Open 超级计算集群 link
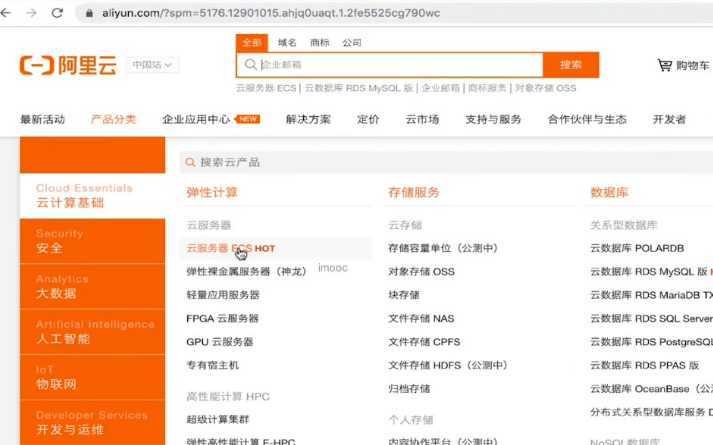The image size is (713, 445). 218,420
